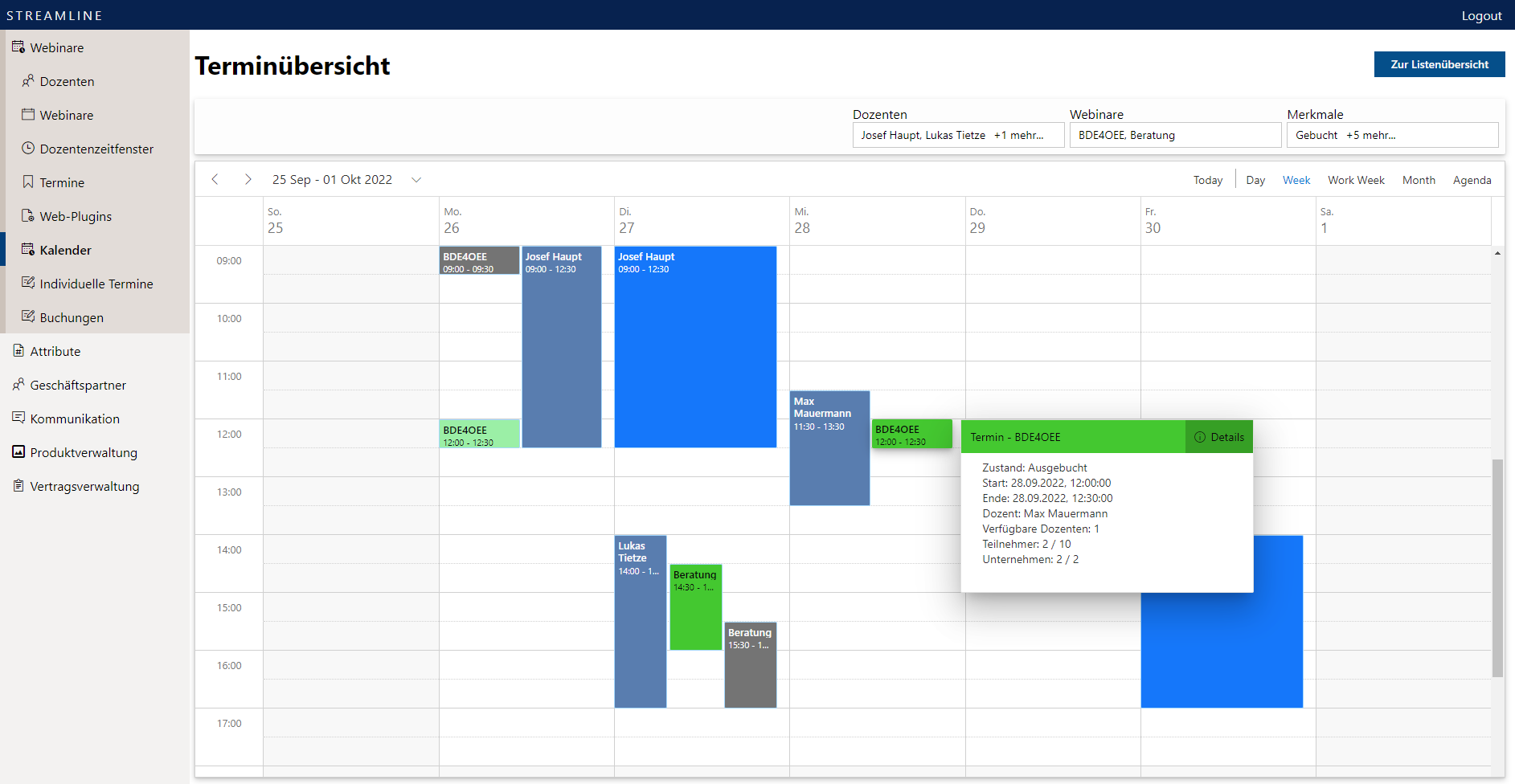Expand the date range picker chevron

[x=416, y=180]
